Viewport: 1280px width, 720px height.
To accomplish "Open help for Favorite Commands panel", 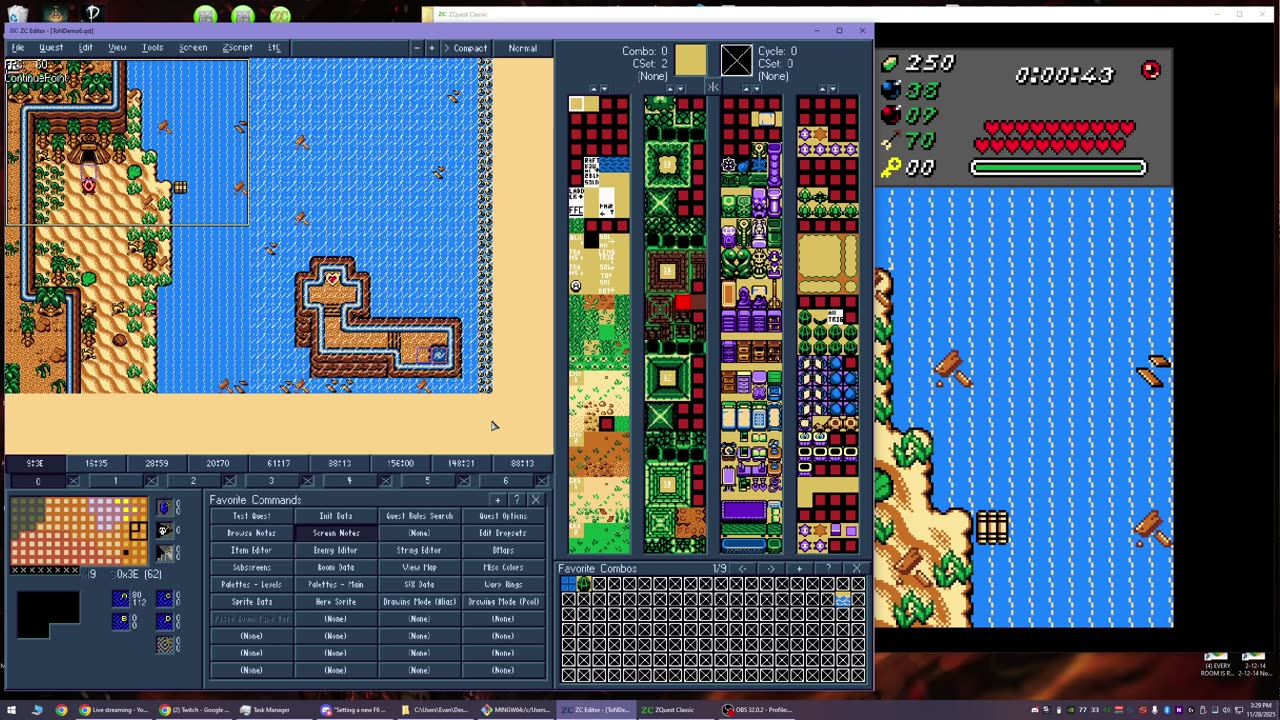I will coord(516,500).
